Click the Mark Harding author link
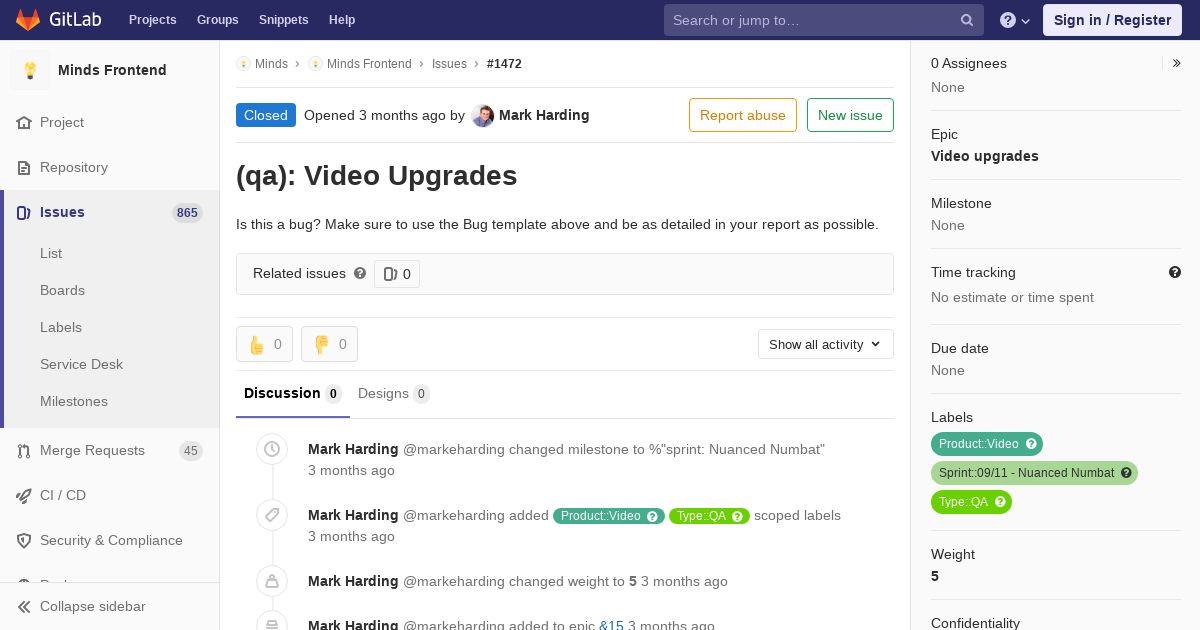Viewport: 1200px width, 630px height. click(x=544, y=115)
